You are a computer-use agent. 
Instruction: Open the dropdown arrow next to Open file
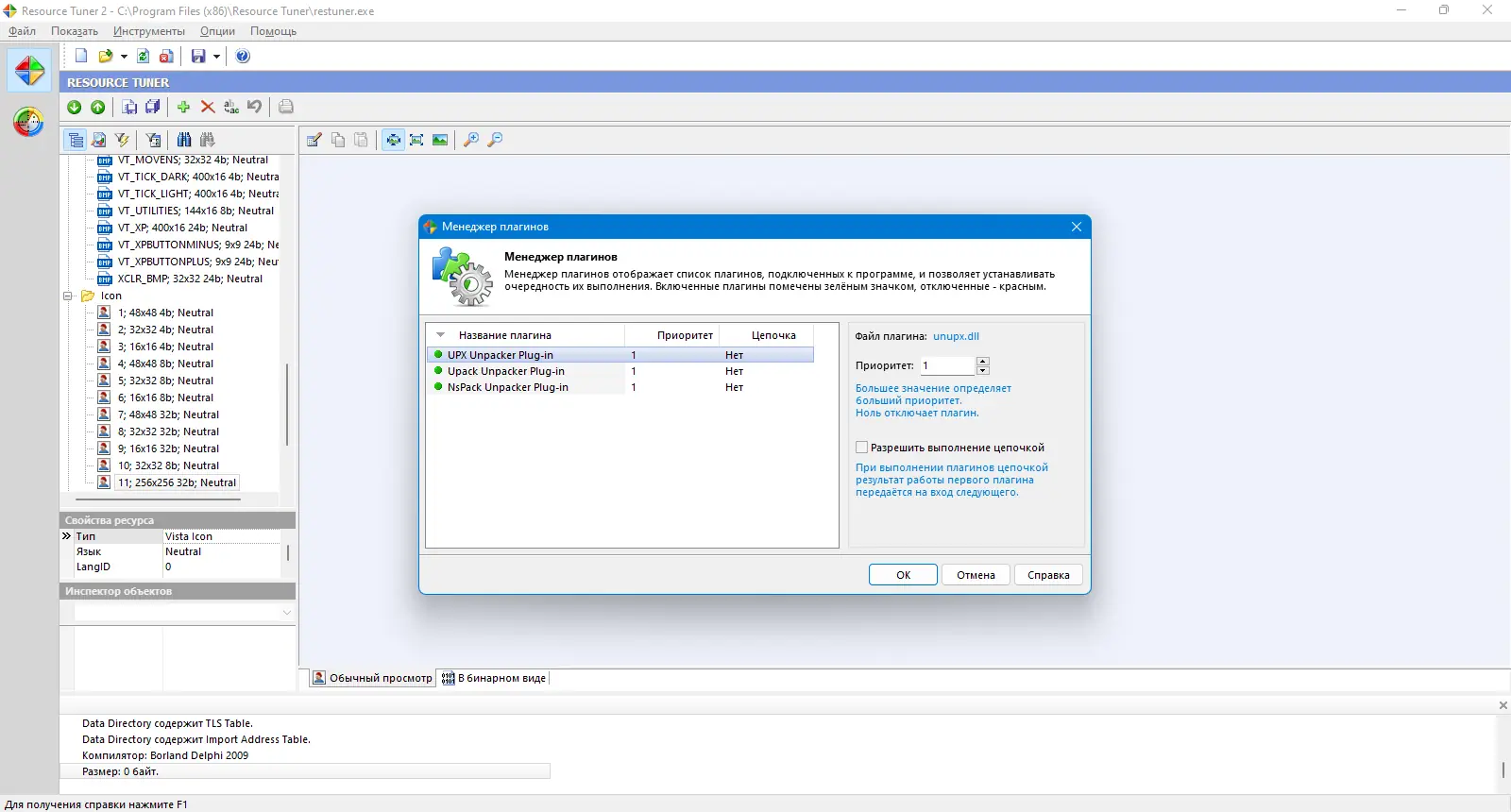pyautogui.click(x=124, y=57)
